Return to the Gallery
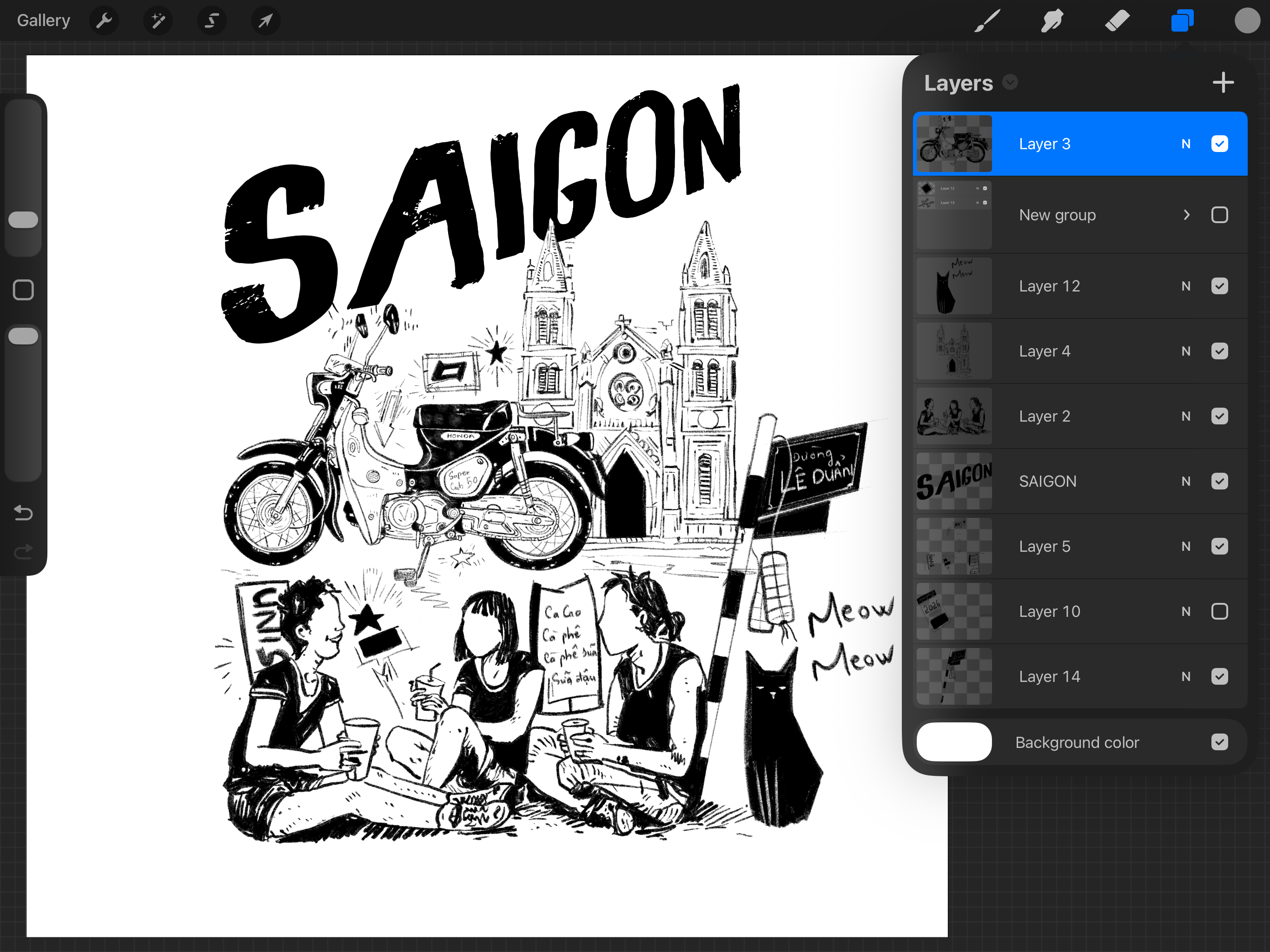 [44, 20]
